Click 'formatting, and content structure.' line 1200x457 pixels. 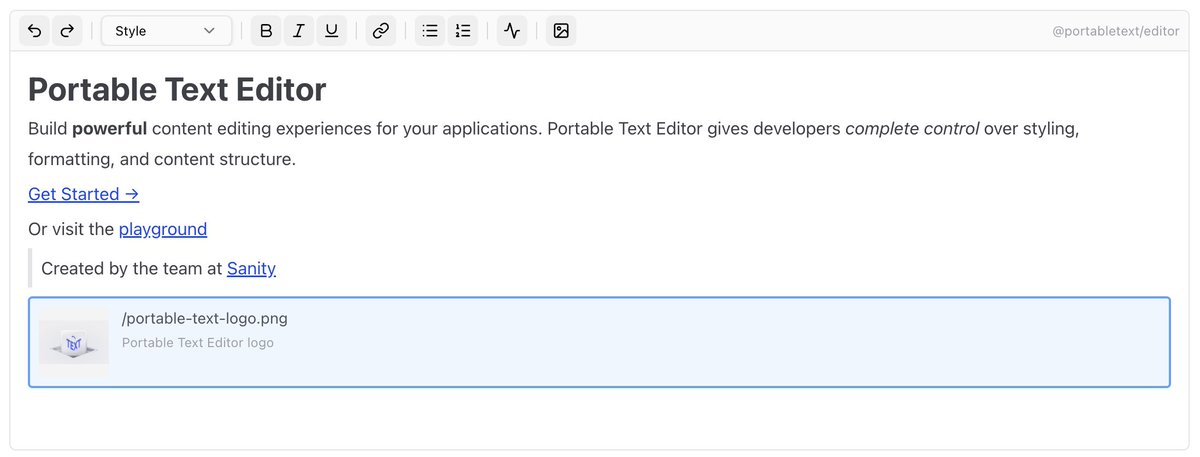(162, 159)
